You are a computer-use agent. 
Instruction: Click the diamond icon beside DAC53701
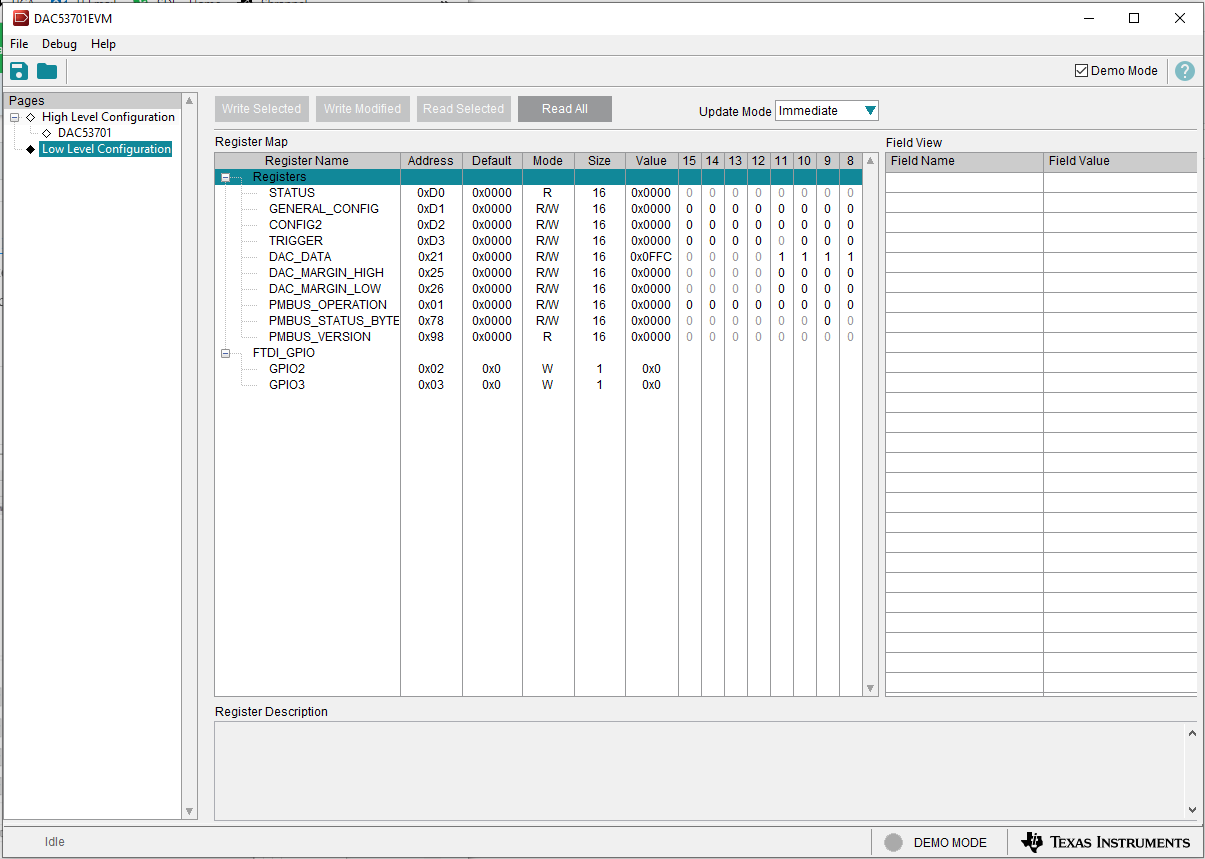(47, 132)
